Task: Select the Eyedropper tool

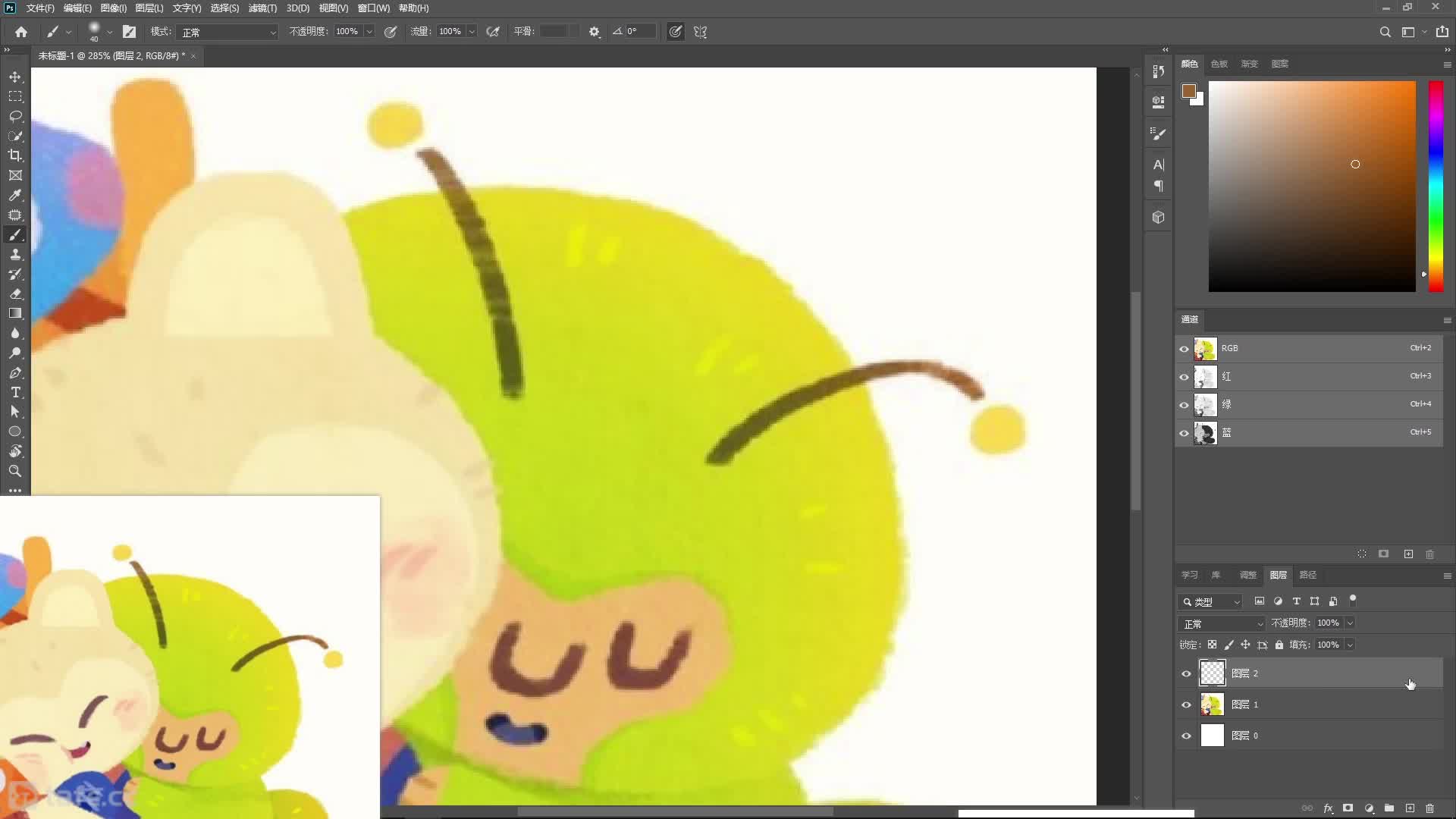Action: pyautogui.click(x=15, y=195)
